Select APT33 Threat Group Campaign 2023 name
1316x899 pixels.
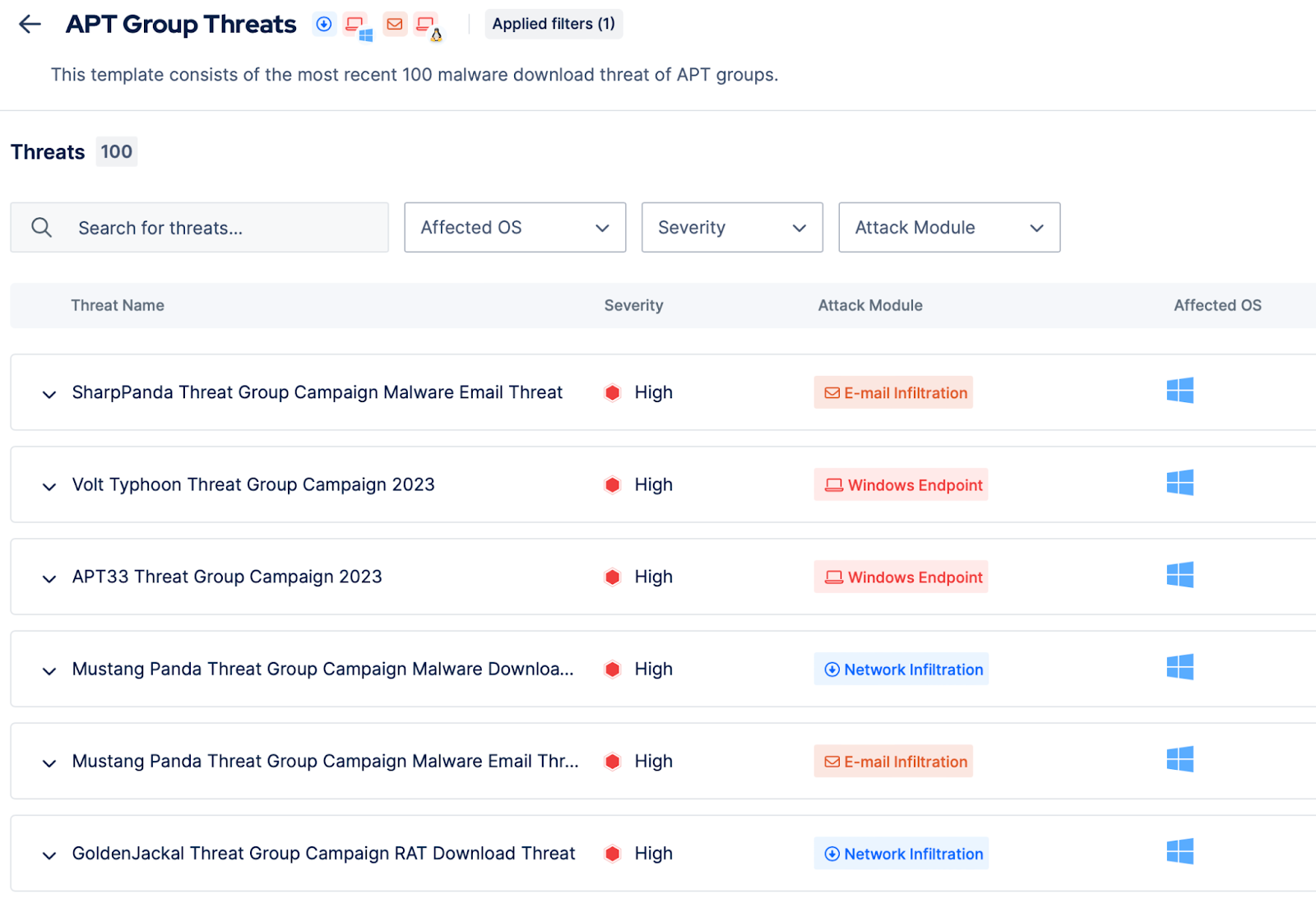click(x=227, y=577)
